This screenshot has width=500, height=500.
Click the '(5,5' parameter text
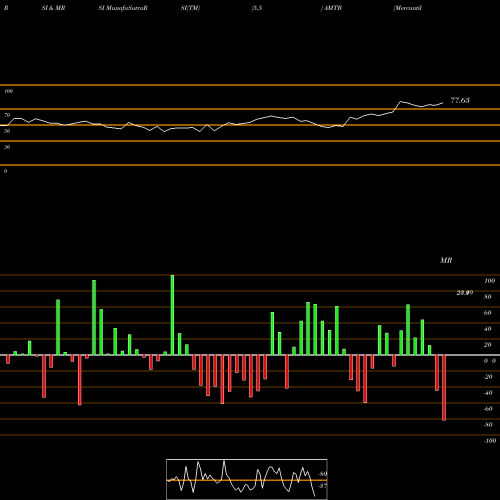[257, 8]
